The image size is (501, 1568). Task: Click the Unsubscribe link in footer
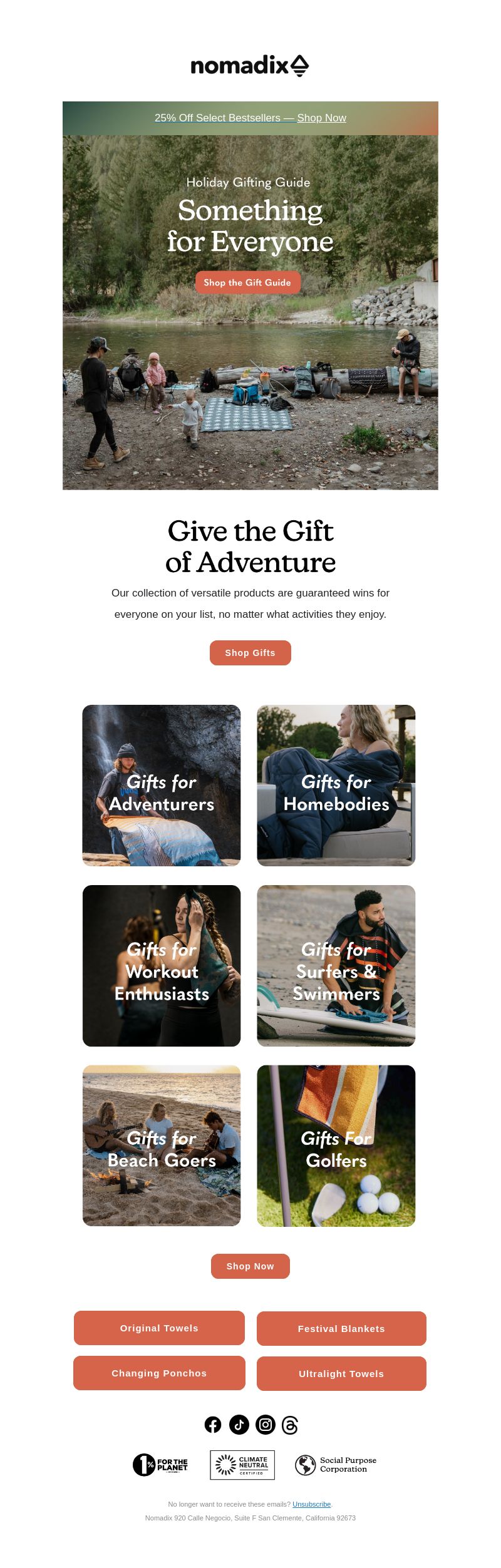pos(311,1504)
